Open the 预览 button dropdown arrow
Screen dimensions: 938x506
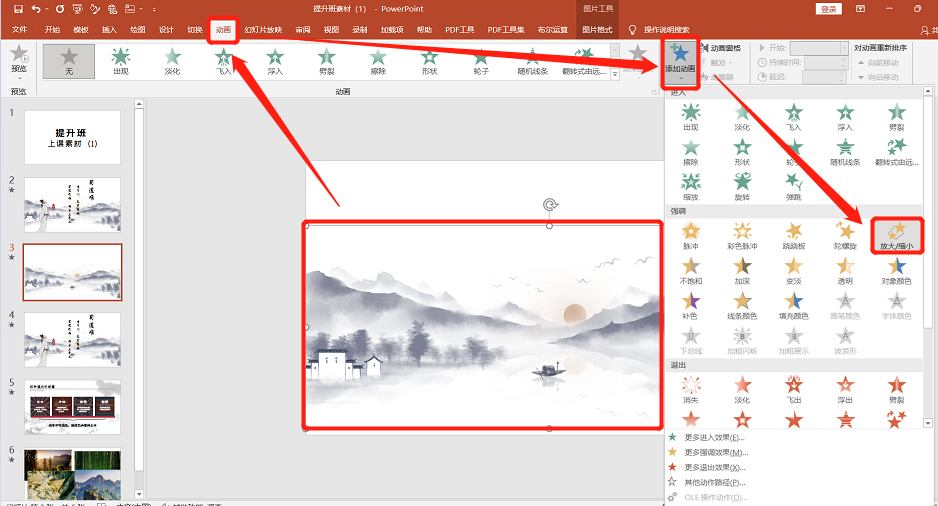pyautogui.click(x=19, y=78)
